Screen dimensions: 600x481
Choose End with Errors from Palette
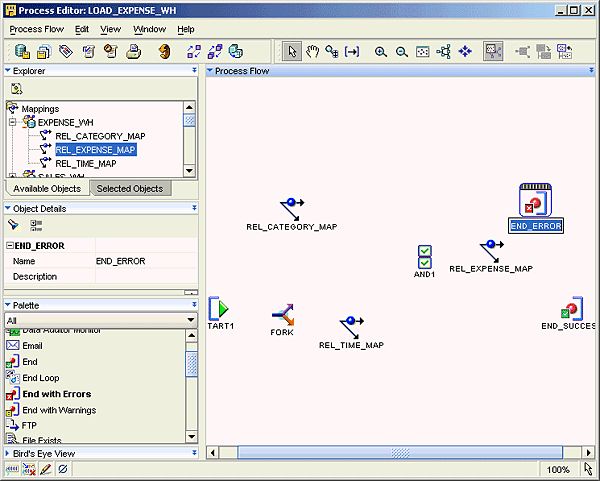coord(57,394)
